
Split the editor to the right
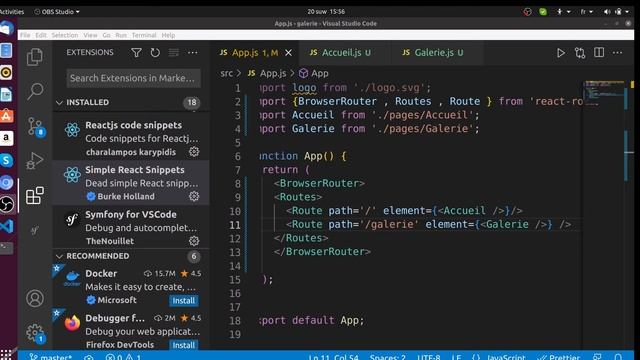pyautogui.click(x=599, y=53)
